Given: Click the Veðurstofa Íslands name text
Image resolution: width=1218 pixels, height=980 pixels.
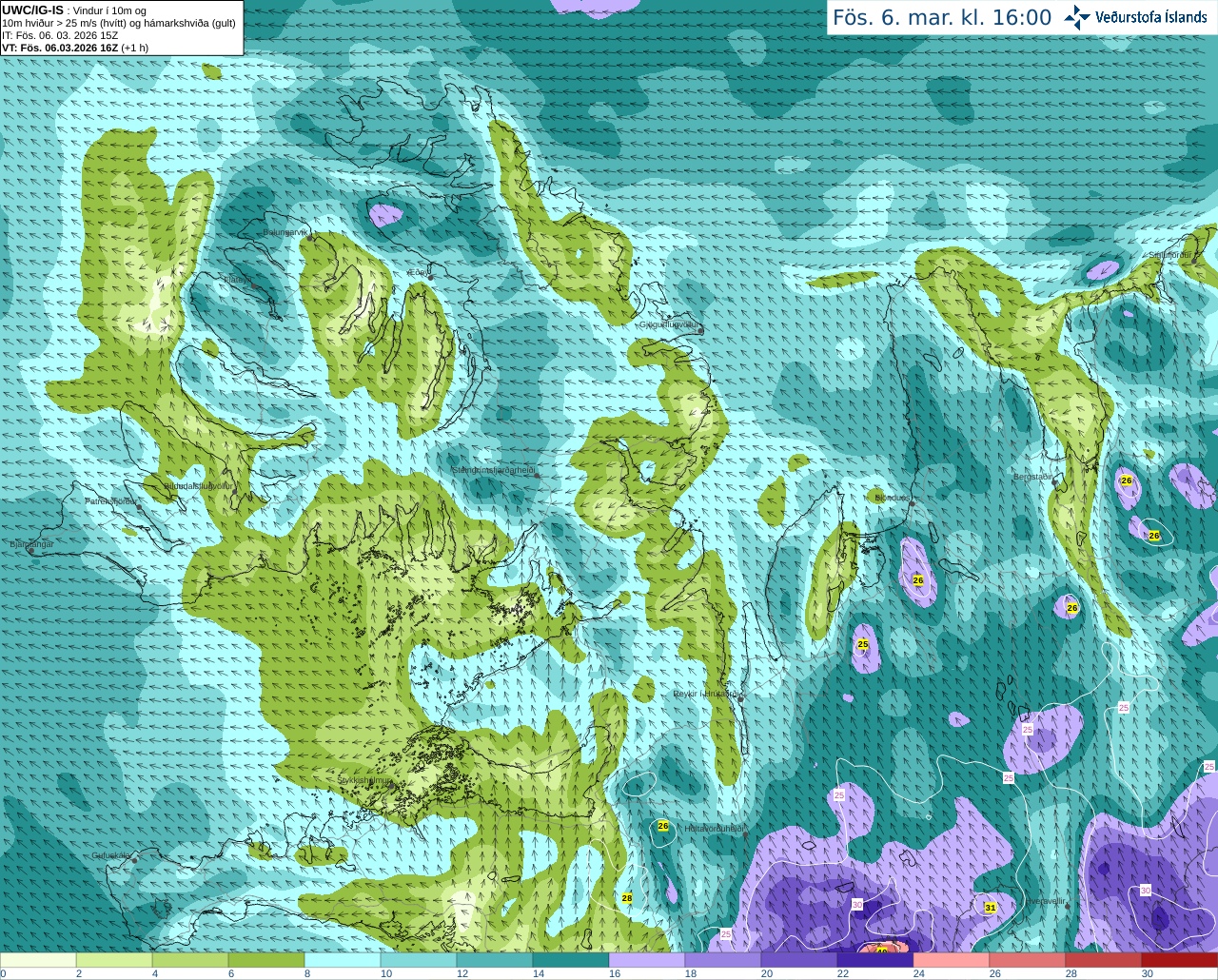Looking at the screenshot, I should click(x=1151, y=17).
